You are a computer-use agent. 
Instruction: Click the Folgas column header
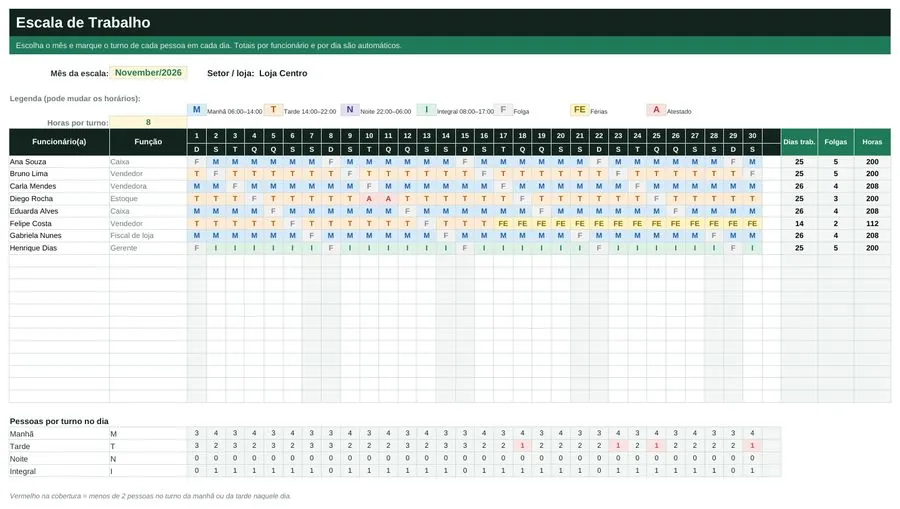[x=836, y=142]
